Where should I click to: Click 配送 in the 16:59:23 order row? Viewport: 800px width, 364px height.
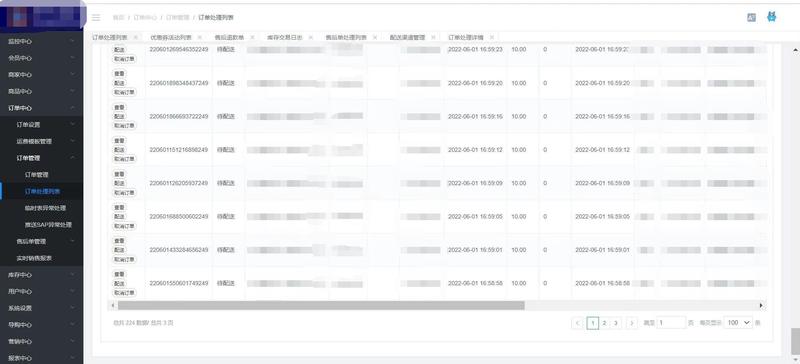pyautogui.click(x=119, y=50)
